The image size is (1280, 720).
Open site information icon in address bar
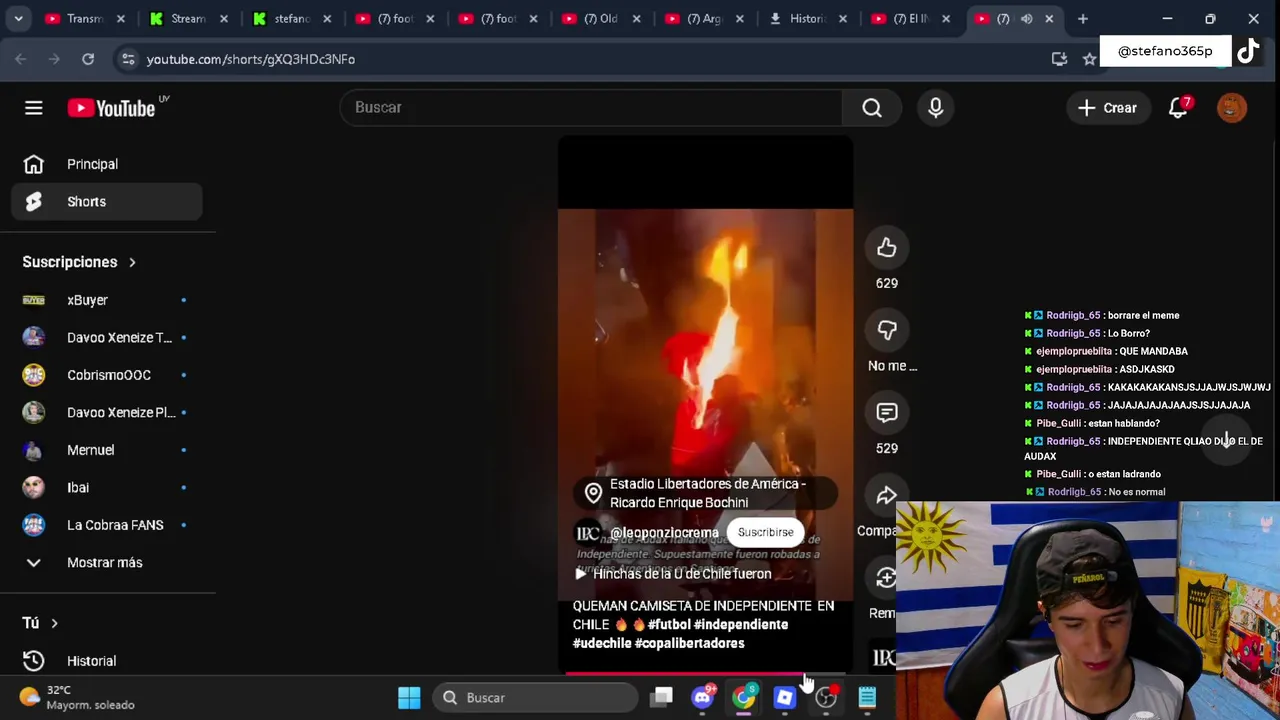[x=128, y=59]
